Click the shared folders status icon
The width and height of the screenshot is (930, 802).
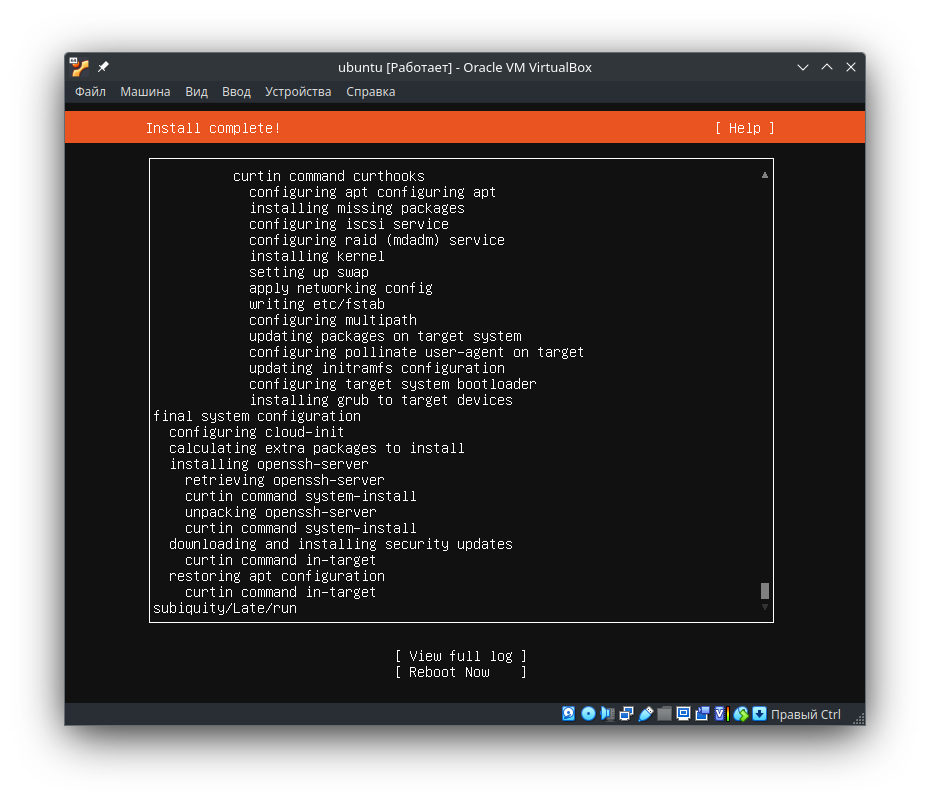665,713
